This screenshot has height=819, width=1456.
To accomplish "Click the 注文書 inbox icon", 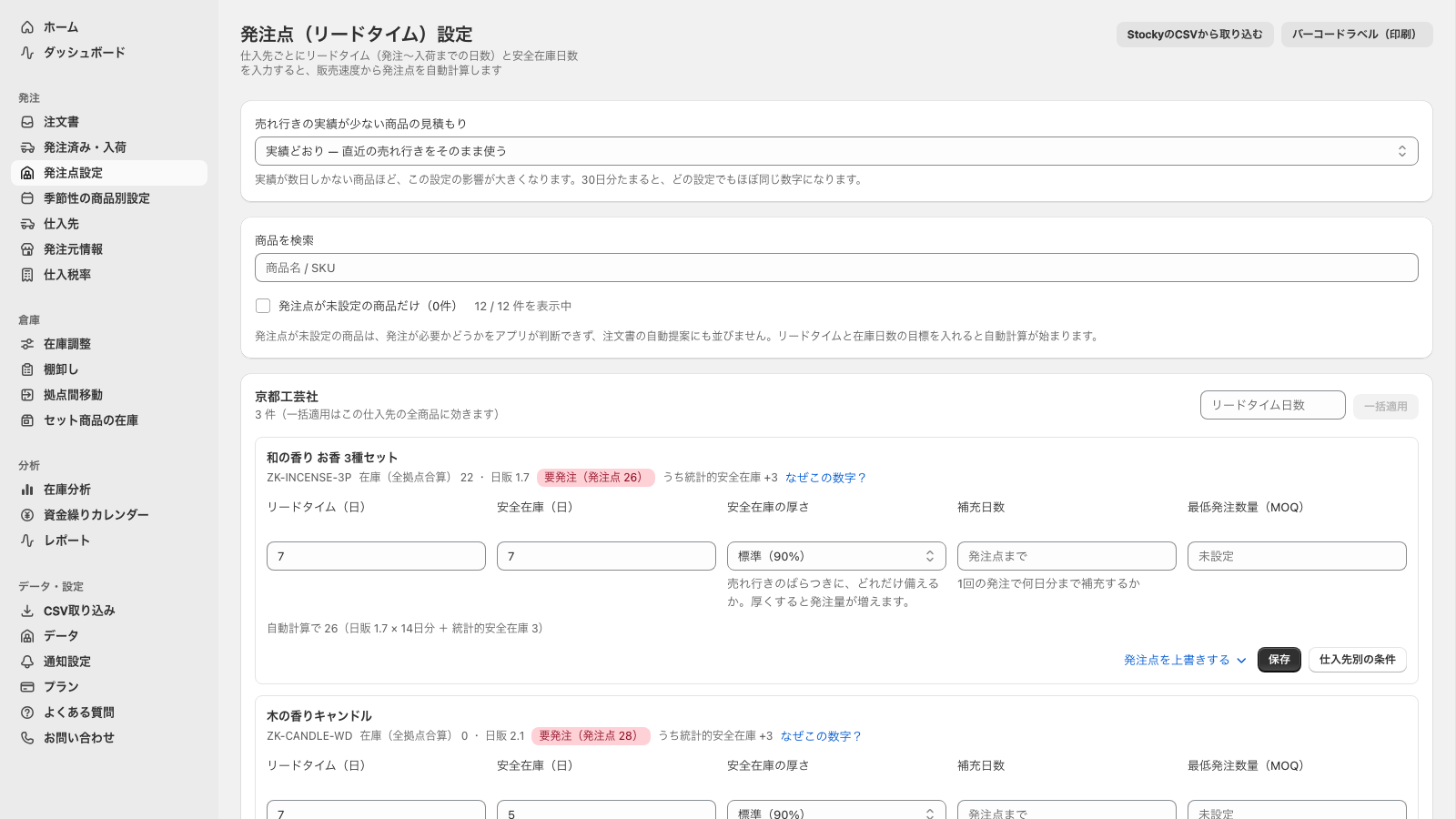I will click(27, 122).
